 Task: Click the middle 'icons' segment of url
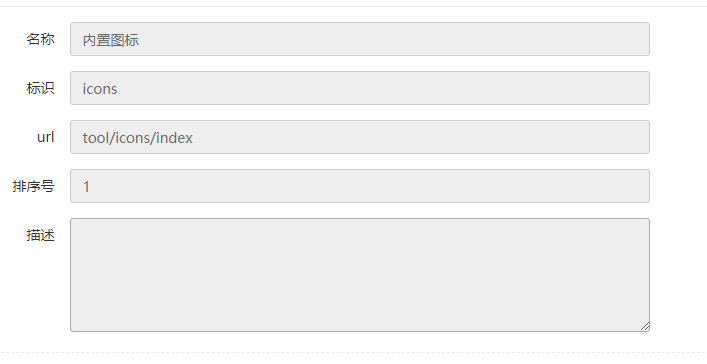[133, 138]
